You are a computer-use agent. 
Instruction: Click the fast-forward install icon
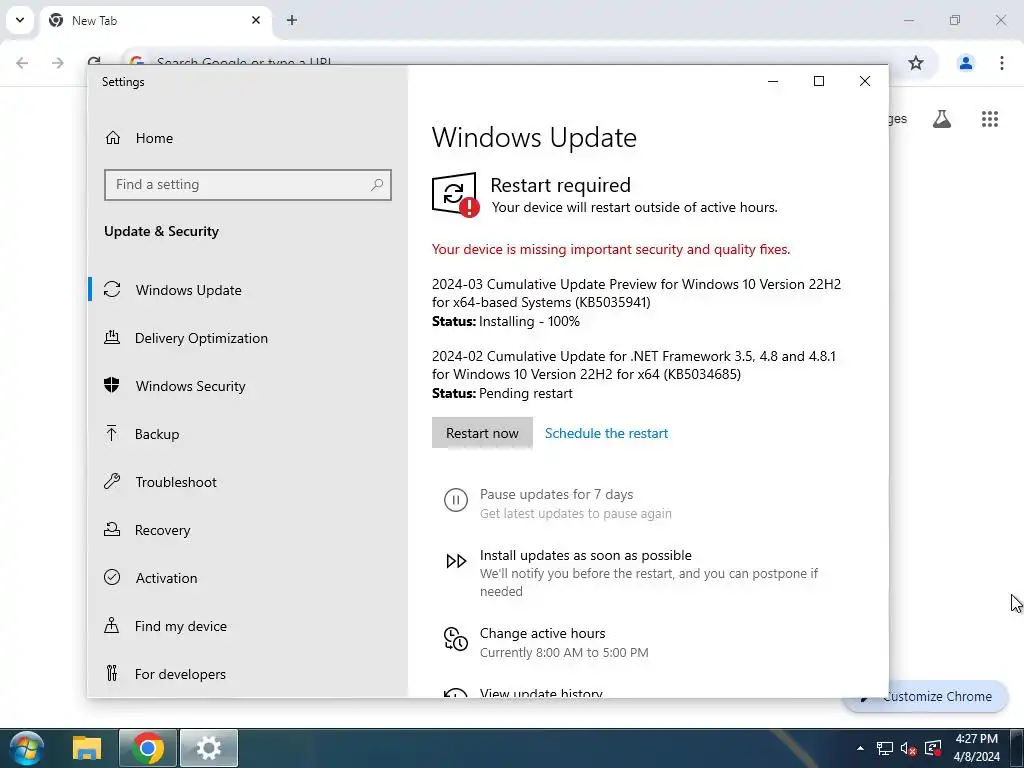point(456,561)
